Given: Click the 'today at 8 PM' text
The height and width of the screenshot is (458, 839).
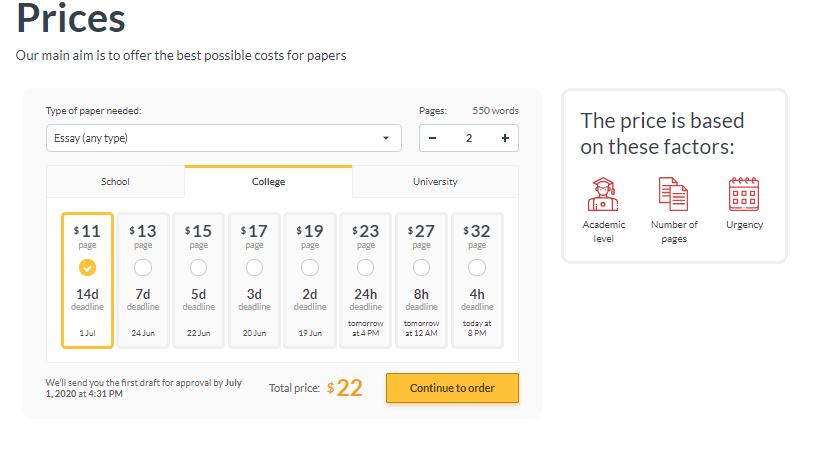Looking at the screenshot, I should tap(477, 328).
